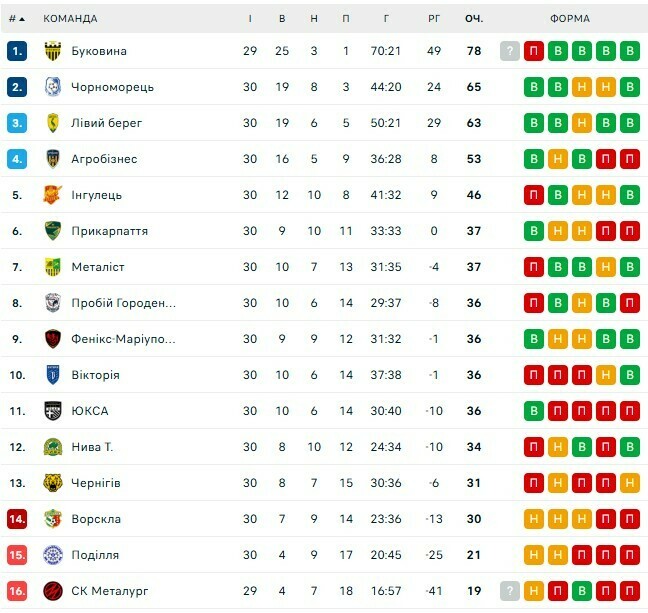648x613 pixels.
Task: Click the Буковина team crest icon
Action: [x=53, y=51]
